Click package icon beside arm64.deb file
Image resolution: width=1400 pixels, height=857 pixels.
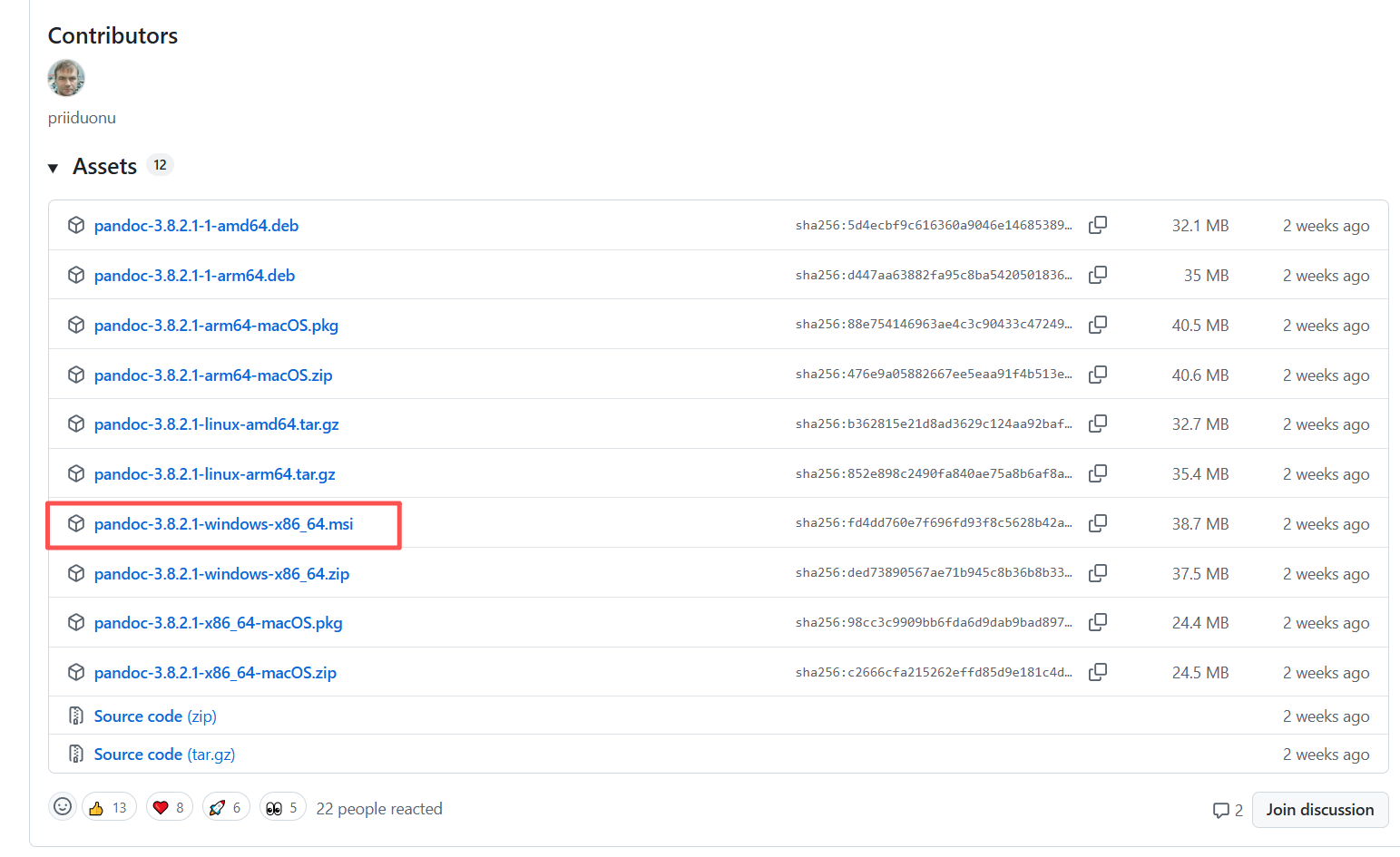pyautogui.click(x=76, y=275)
